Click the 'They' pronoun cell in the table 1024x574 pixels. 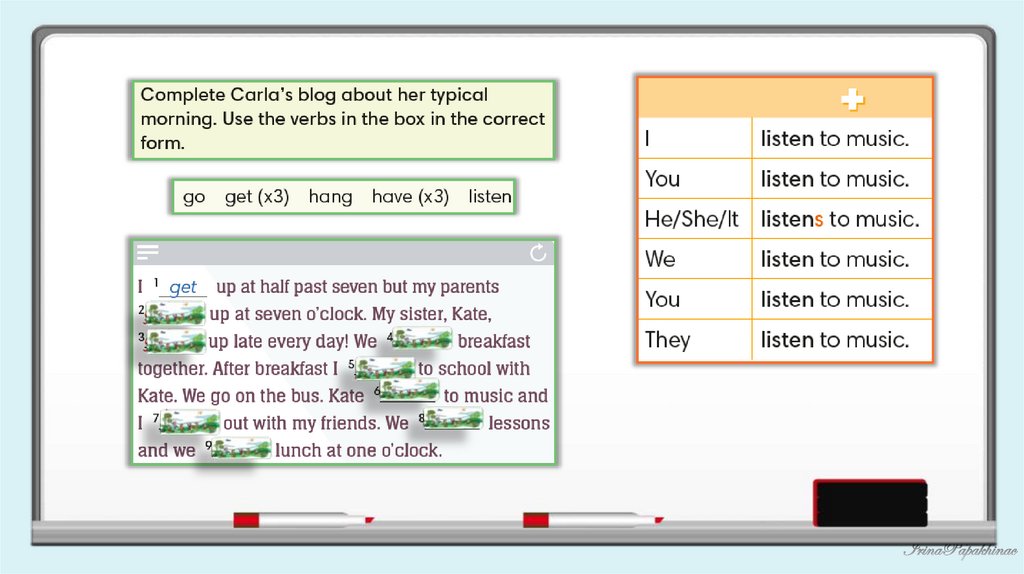coord(695,340)
